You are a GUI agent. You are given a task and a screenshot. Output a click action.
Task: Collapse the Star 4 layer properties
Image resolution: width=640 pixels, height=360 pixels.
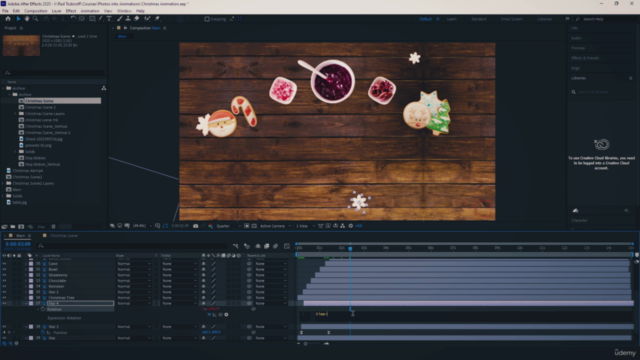[x=26, y=303]
